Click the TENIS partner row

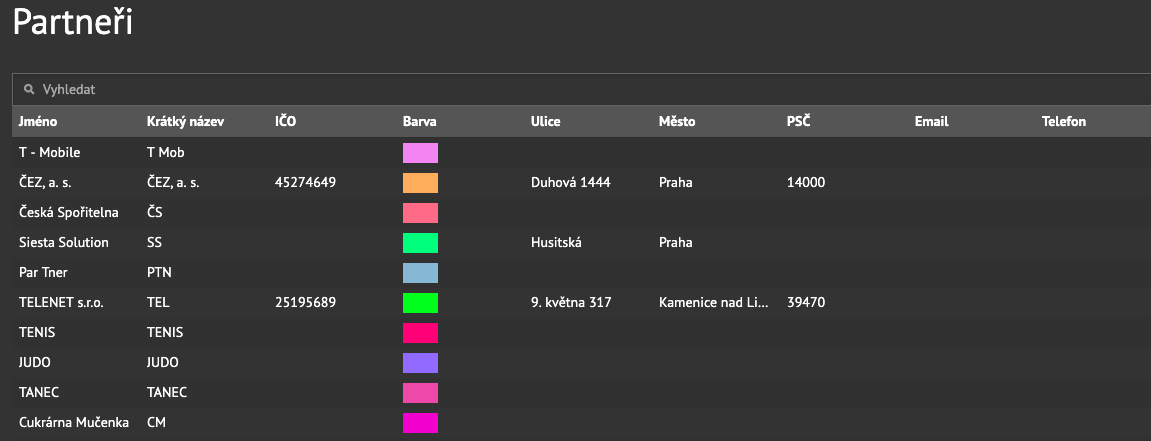click(x=581, y=332)
